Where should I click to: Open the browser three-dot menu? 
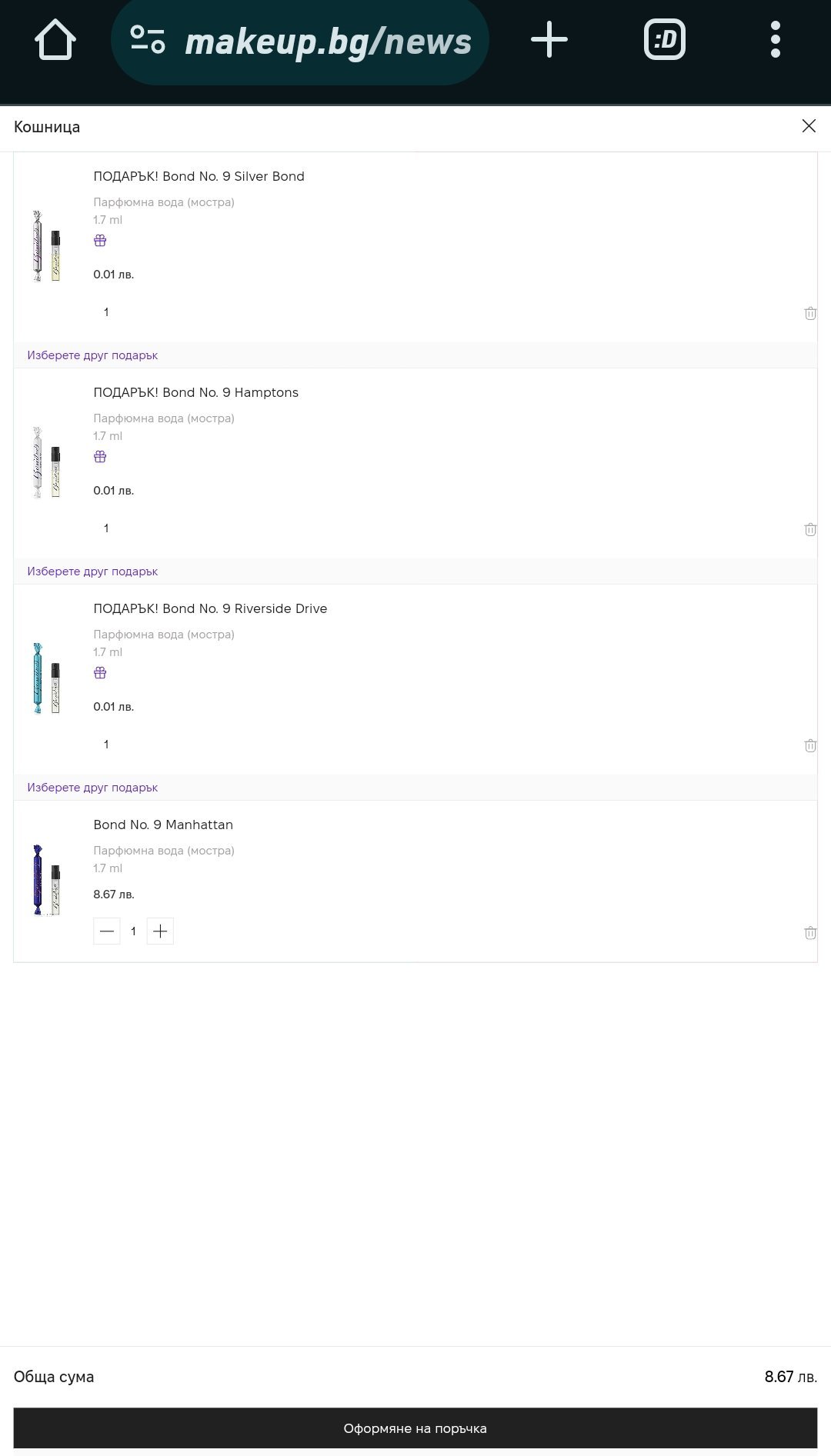tap(775, 40)
